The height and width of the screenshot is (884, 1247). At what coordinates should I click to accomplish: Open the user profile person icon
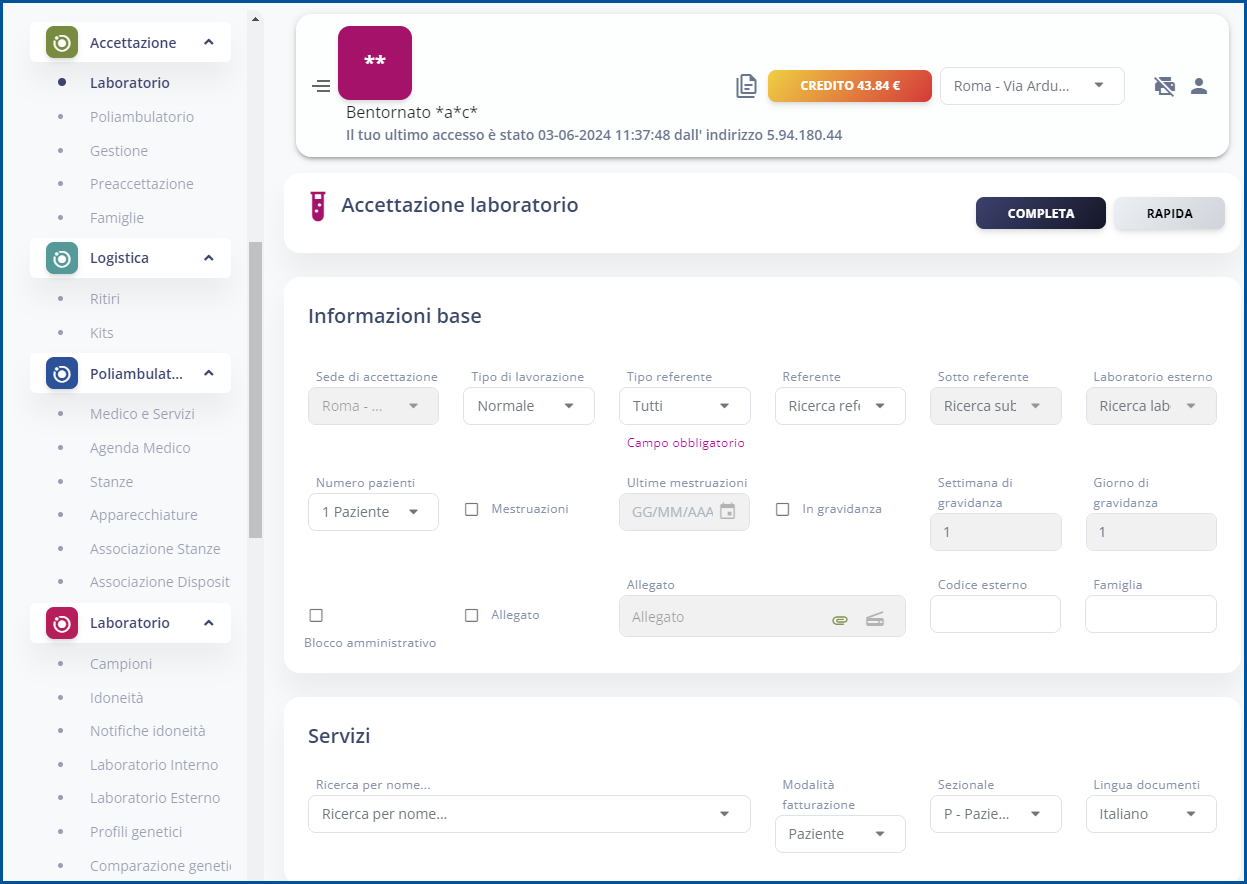[1198, 86]
